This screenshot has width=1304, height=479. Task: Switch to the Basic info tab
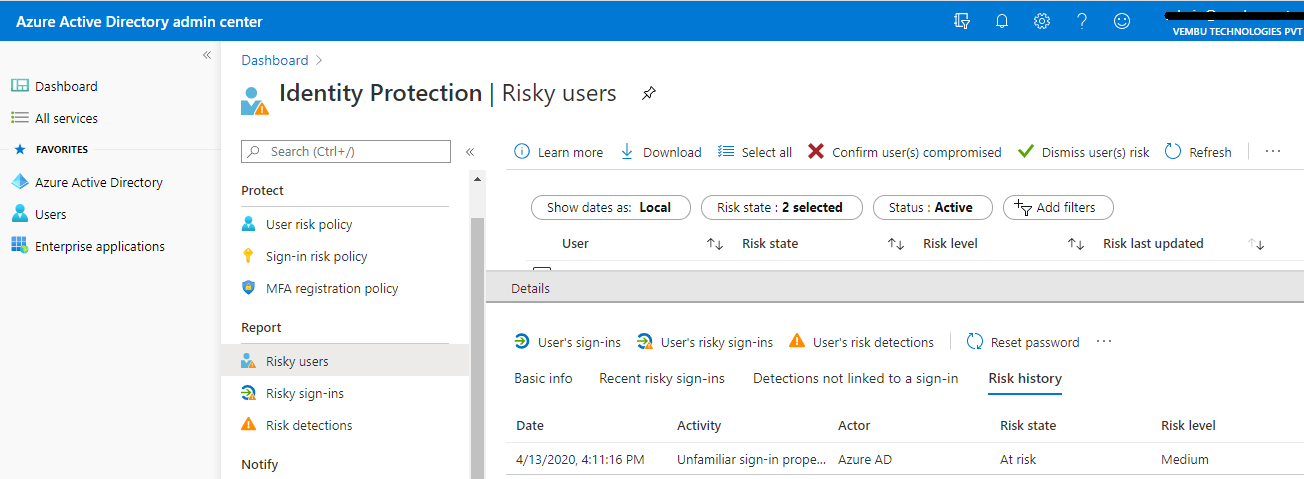coord(543,378)
